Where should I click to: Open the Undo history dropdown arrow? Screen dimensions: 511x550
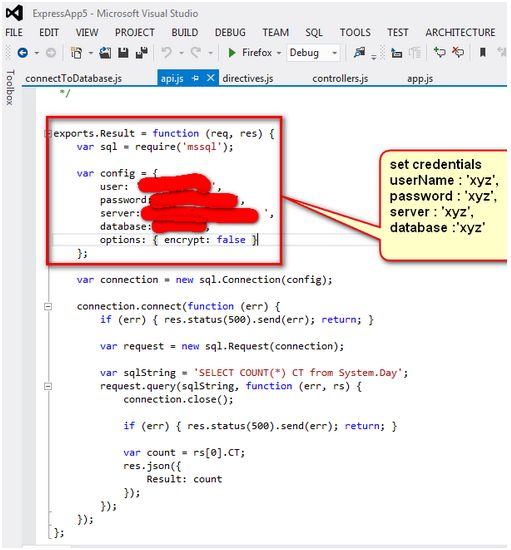tap(181, 53)
